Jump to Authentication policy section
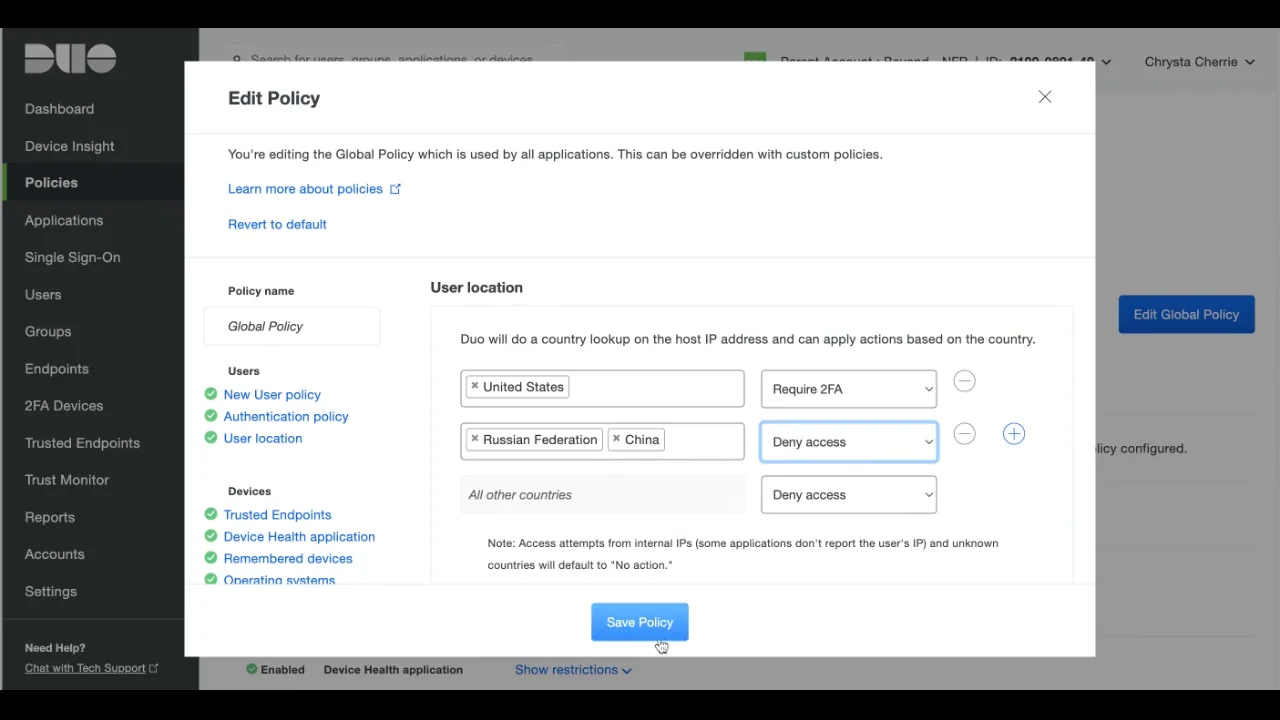The height and width of the screenshot is (720, 1280). [x=286, y=417]
